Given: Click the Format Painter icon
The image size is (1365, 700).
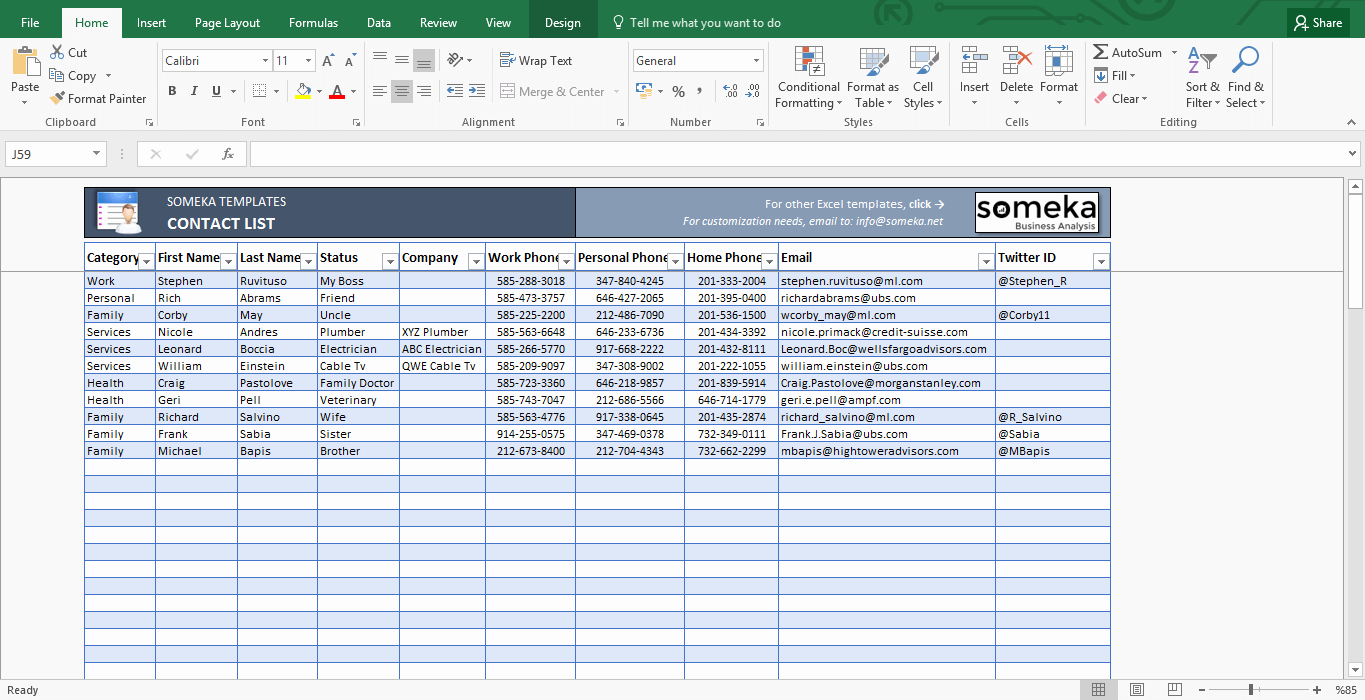Looking at the screenshot, I should (x=58, y=98).
